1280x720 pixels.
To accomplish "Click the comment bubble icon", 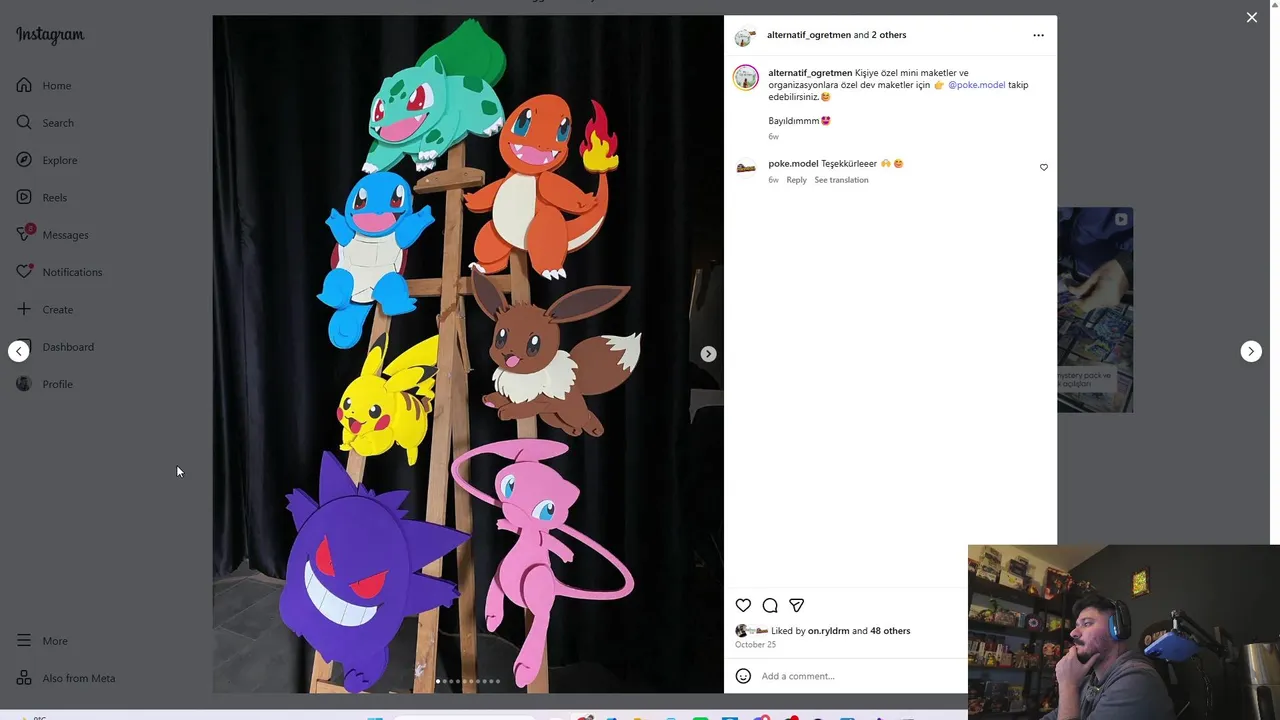I will pyautogui.click(x=770, y=605).
